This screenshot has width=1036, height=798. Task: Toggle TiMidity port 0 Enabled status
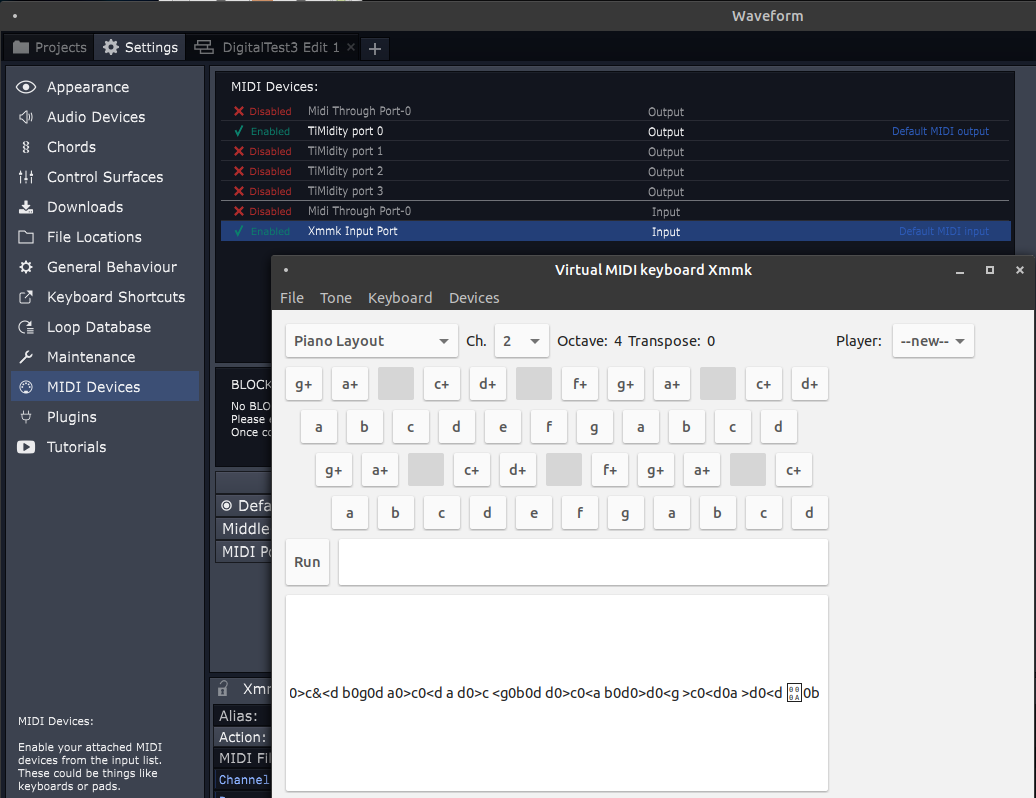coord(262,131)
